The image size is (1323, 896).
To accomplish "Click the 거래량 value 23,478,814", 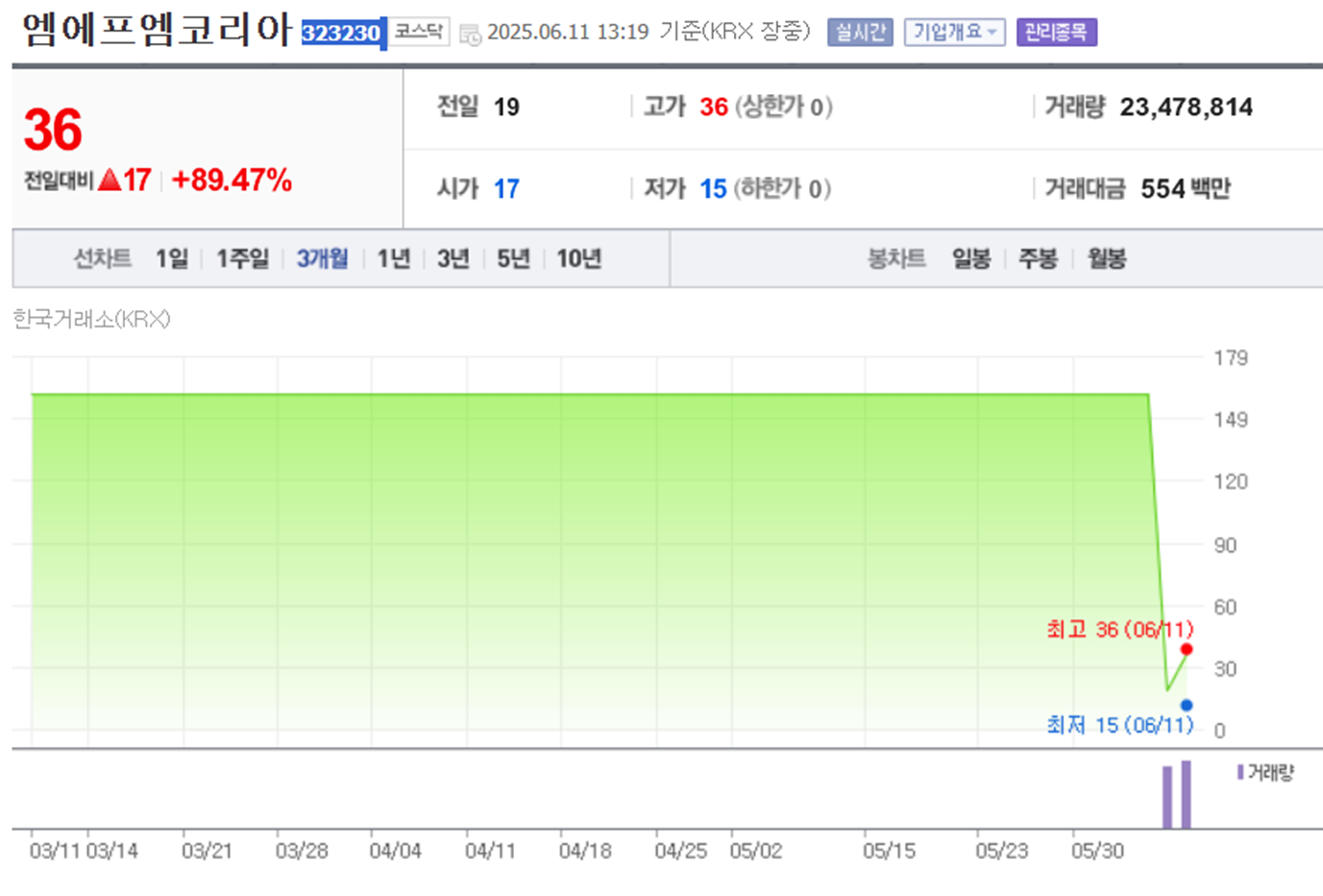I will click(1186, 107).
